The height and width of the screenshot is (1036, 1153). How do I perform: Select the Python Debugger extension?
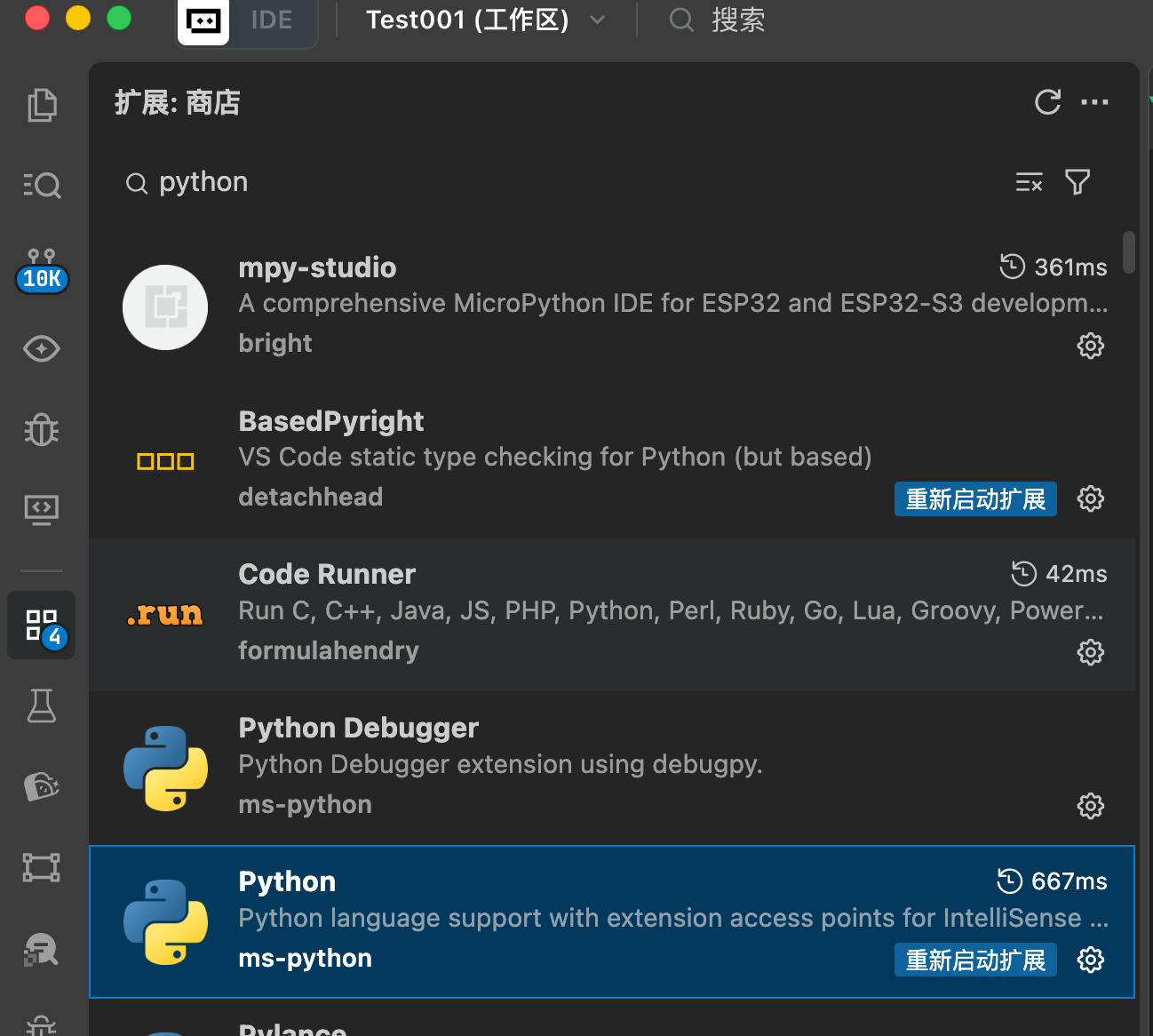[612, 769]
